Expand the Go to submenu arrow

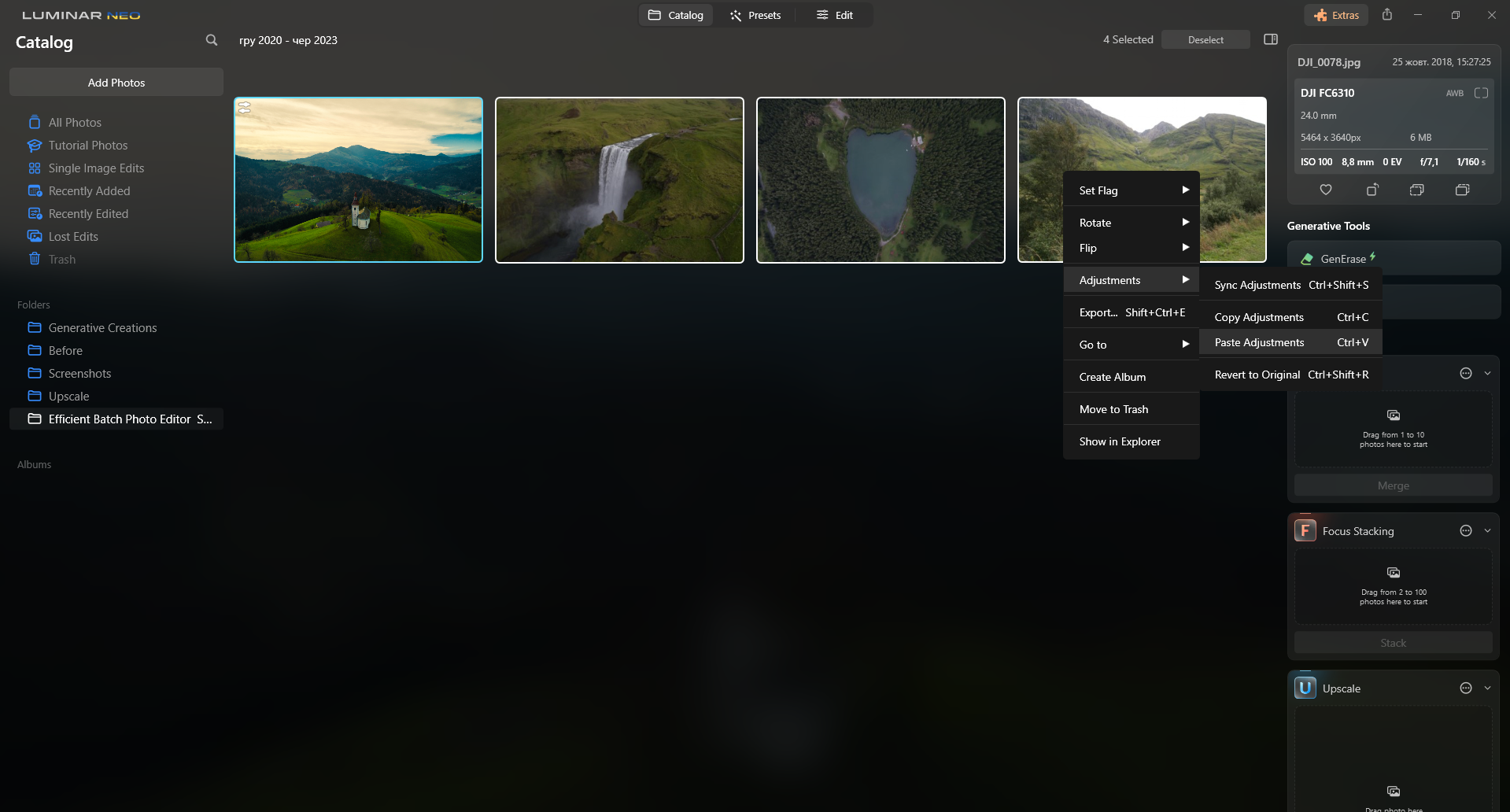1185,345
